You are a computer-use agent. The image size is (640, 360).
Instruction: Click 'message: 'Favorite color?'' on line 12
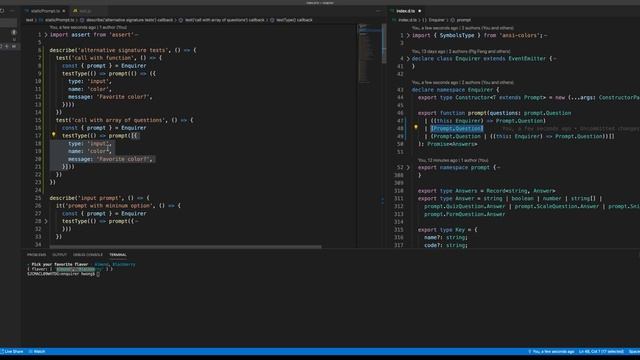click(110, 97)
